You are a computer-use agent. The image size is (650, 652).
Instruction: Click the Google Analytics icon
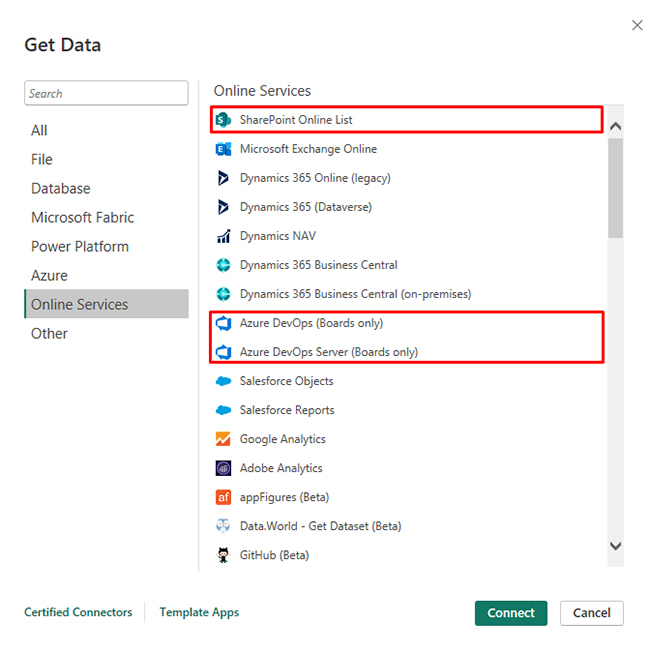point(223,439)
